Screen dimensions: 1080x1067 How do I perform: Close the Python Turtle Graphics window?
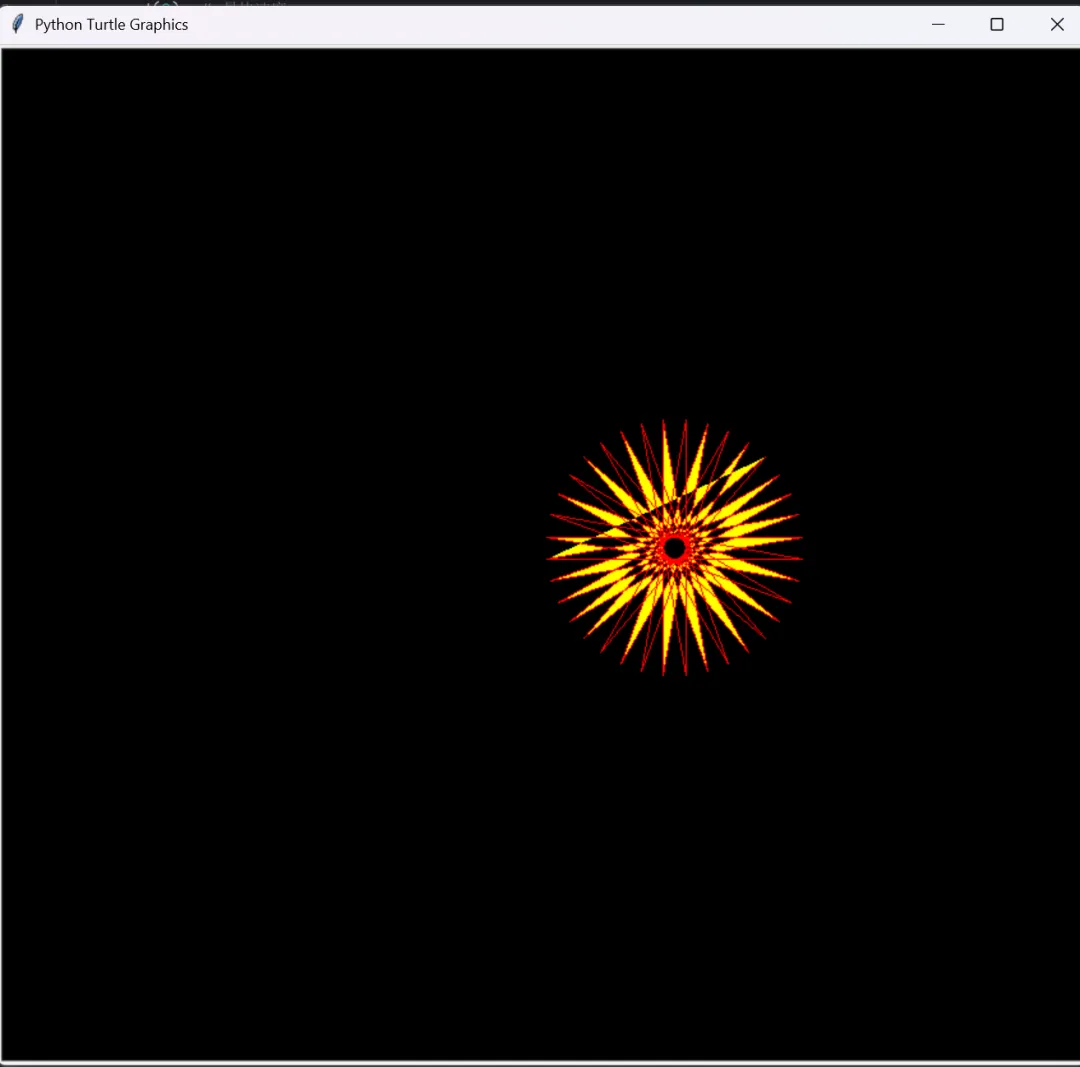point(1057,24)
